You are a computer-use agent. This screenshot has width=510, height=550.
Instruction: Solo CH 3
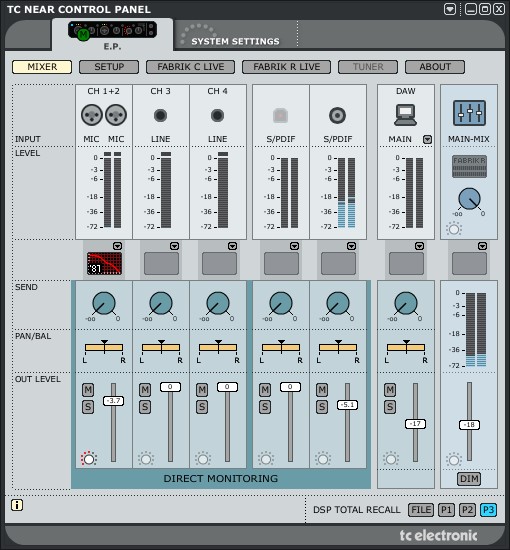point(145,407)
